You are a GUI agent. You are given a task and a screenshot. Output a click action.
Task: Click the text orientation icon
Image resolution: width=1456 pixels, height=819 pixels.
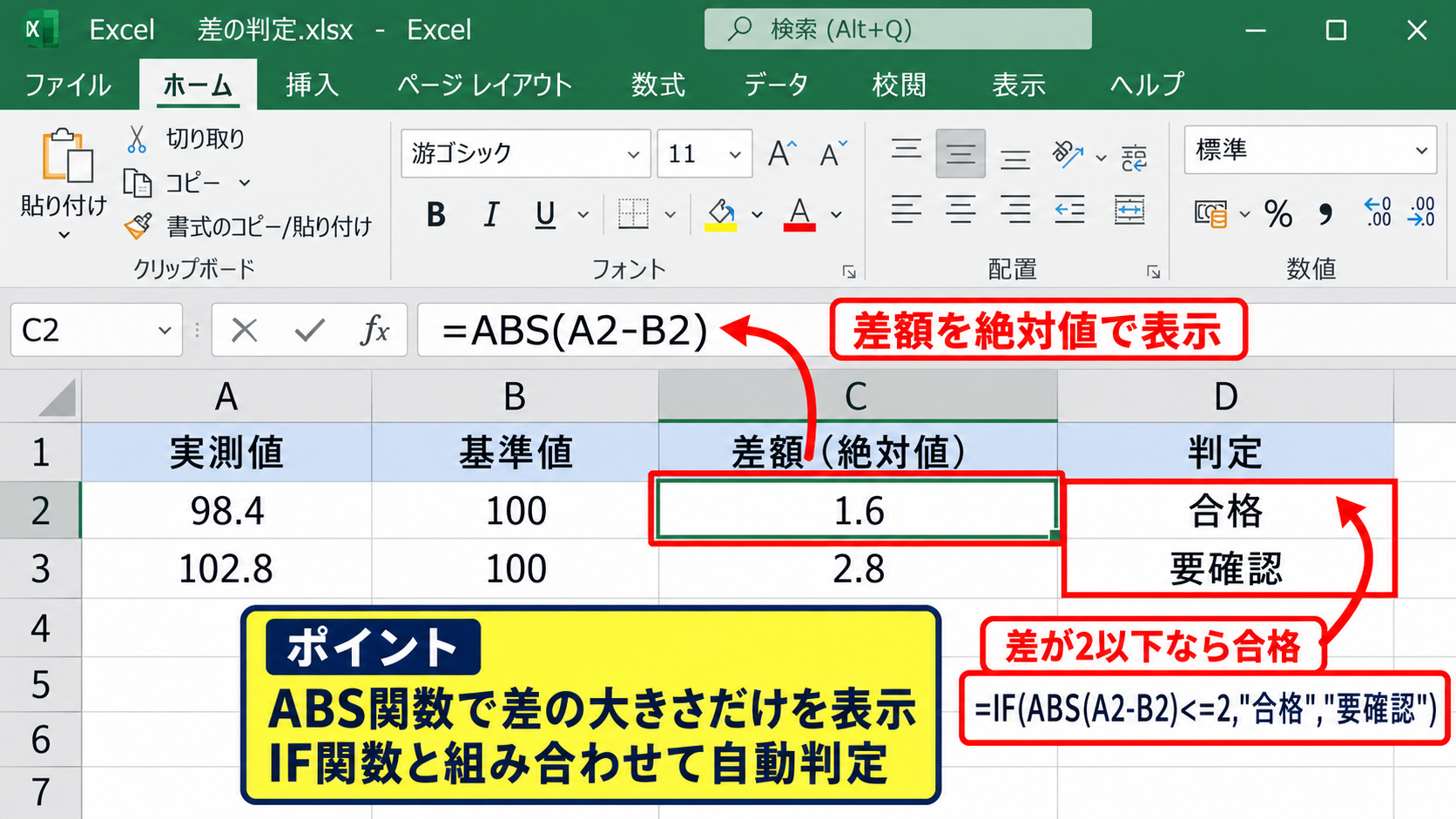pyautogui.click(x=1067, y=155)
